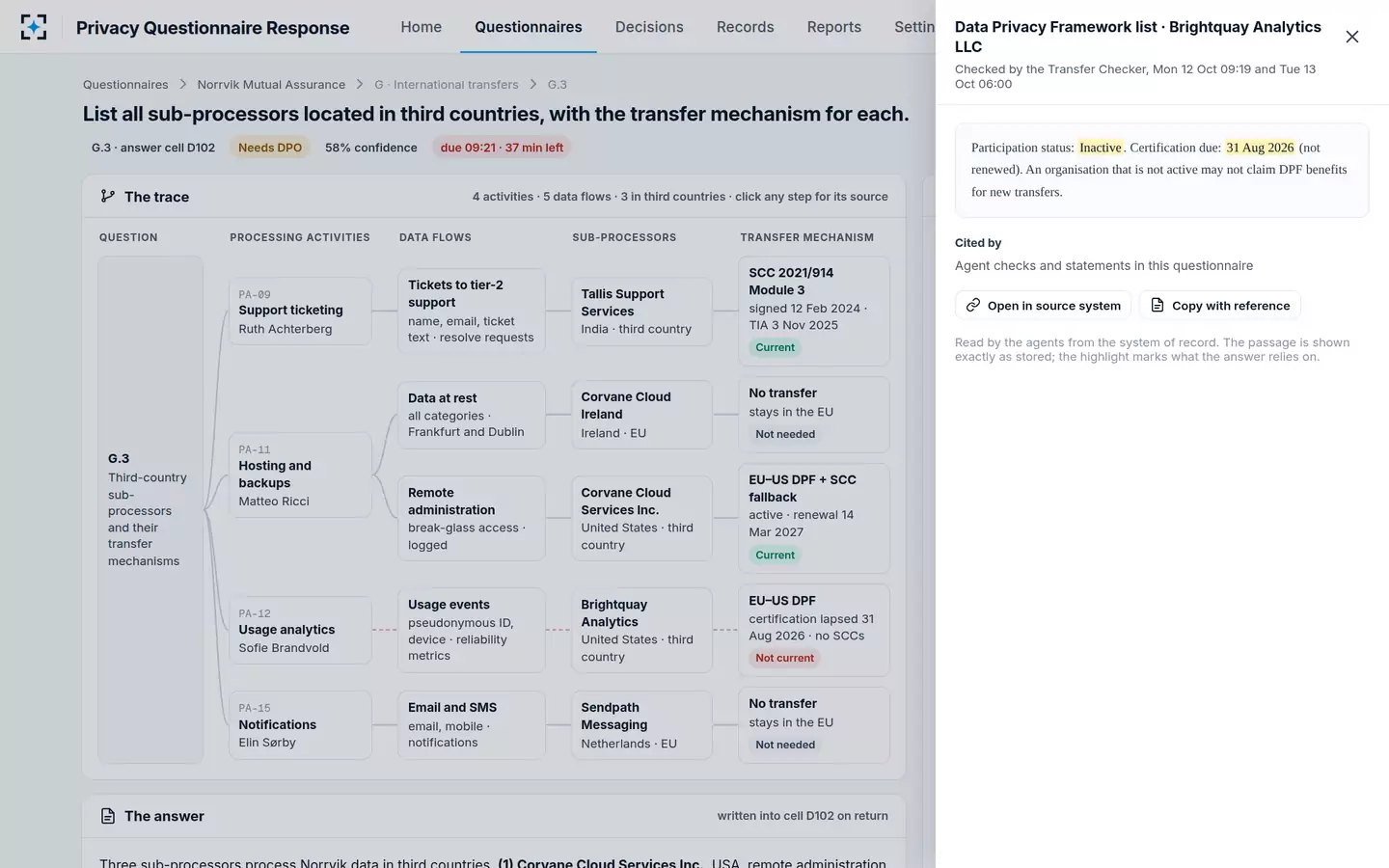Open the Reports tab
The height and width of the screenshot is (868, 1389).
[834, 27]
